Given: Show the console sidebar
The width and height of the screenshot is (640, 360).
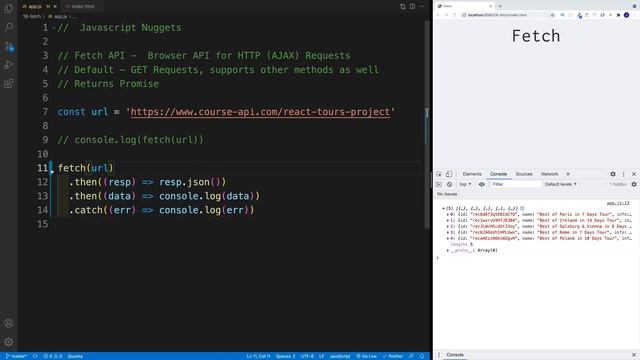Looking at the screenshot, I should click(439, 184).
